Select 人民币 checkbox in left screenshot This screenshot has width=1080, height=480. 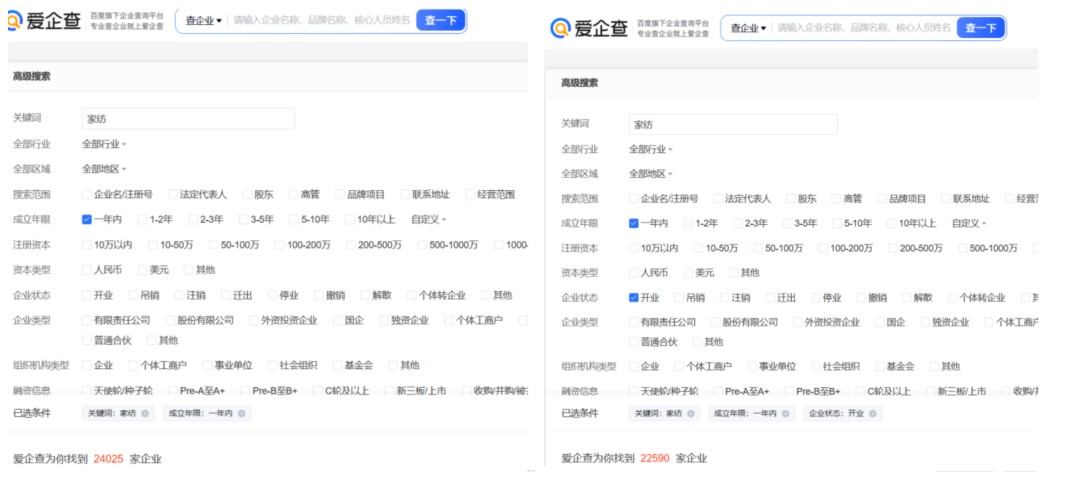[86, 270]
